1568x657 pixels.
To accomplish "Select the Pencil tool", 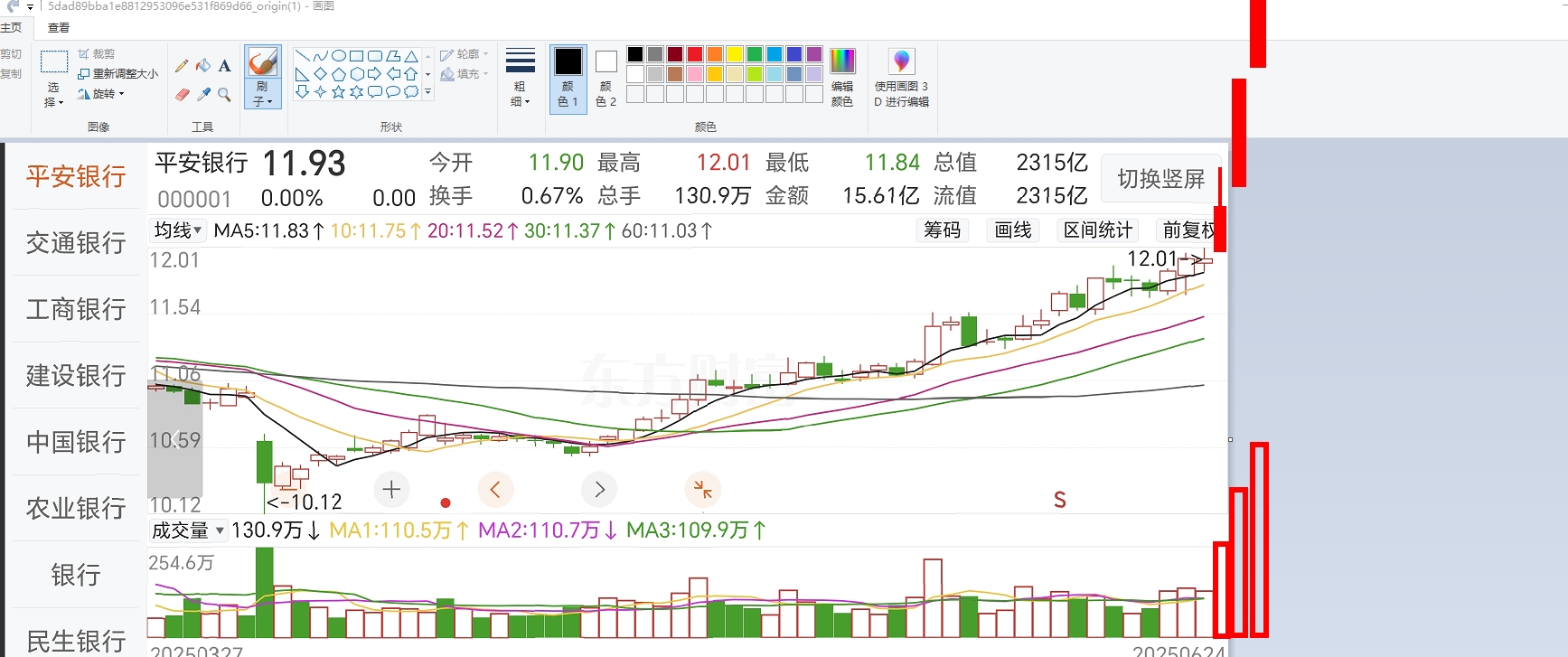I will (x=182, y=66).
